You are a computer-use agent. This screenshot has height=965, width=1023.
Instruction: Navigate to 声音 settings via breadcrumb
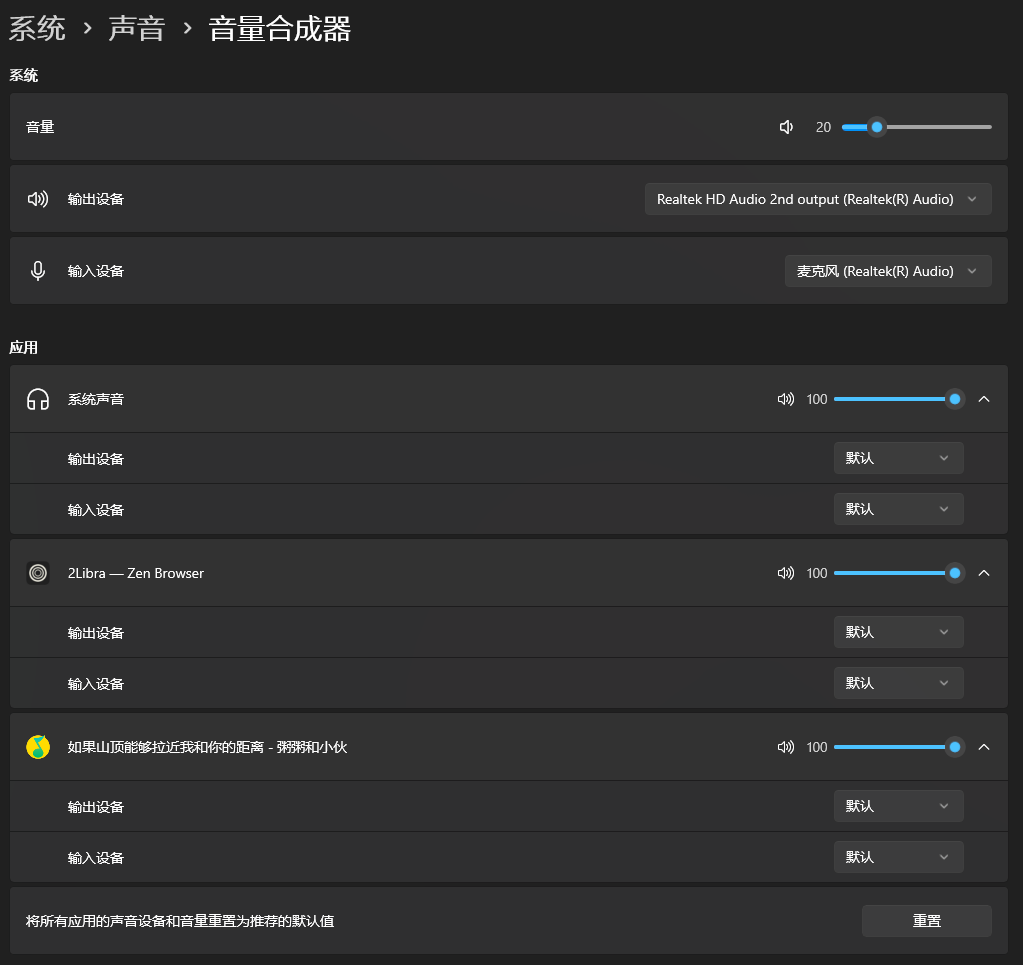click(137, 29)
